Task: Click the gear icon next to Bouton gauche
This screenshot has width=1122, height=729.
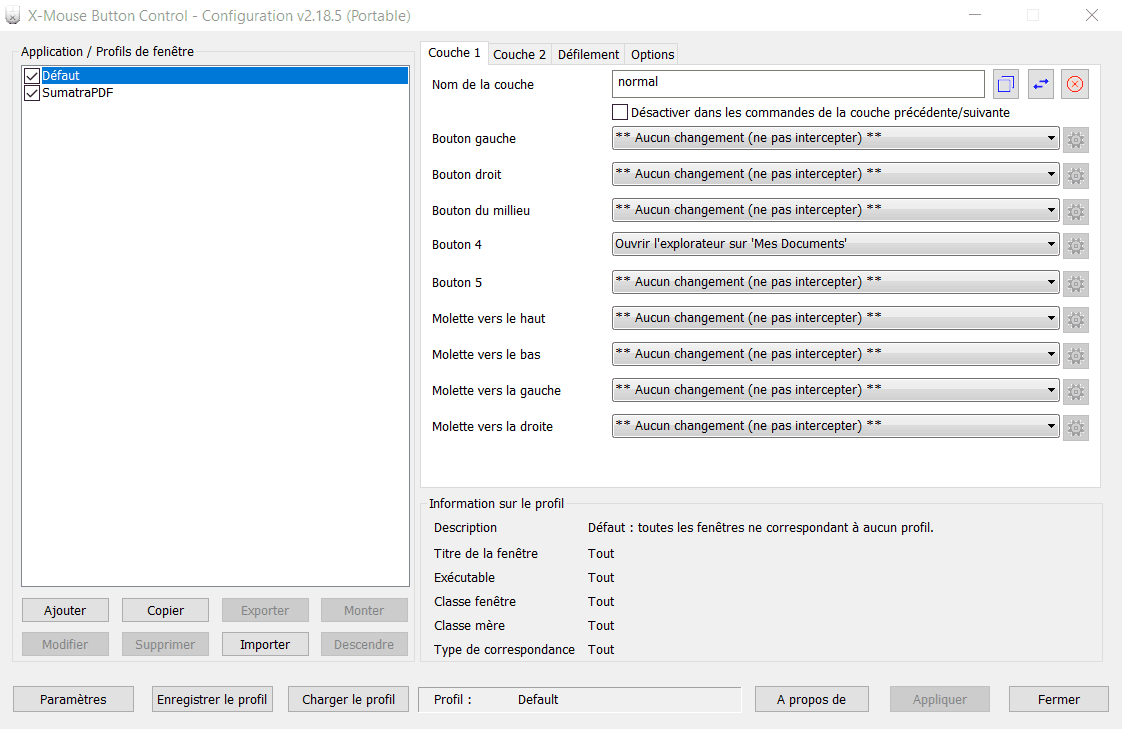Action: click(x=1076, y=140)
